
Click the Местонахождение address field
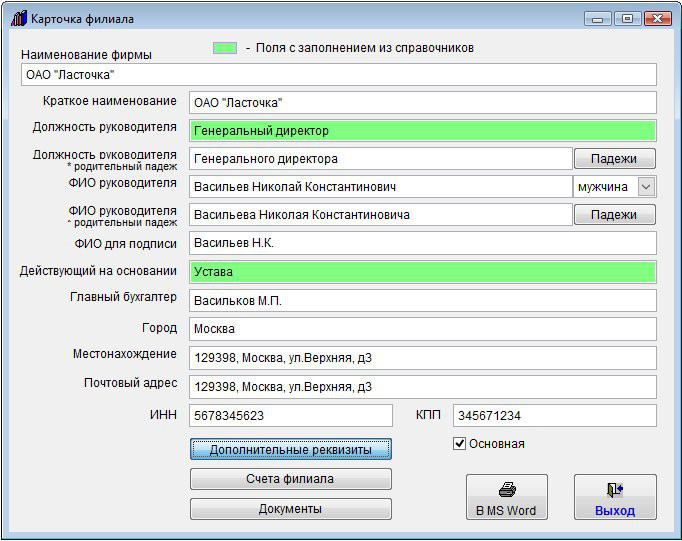pos(423,358)
